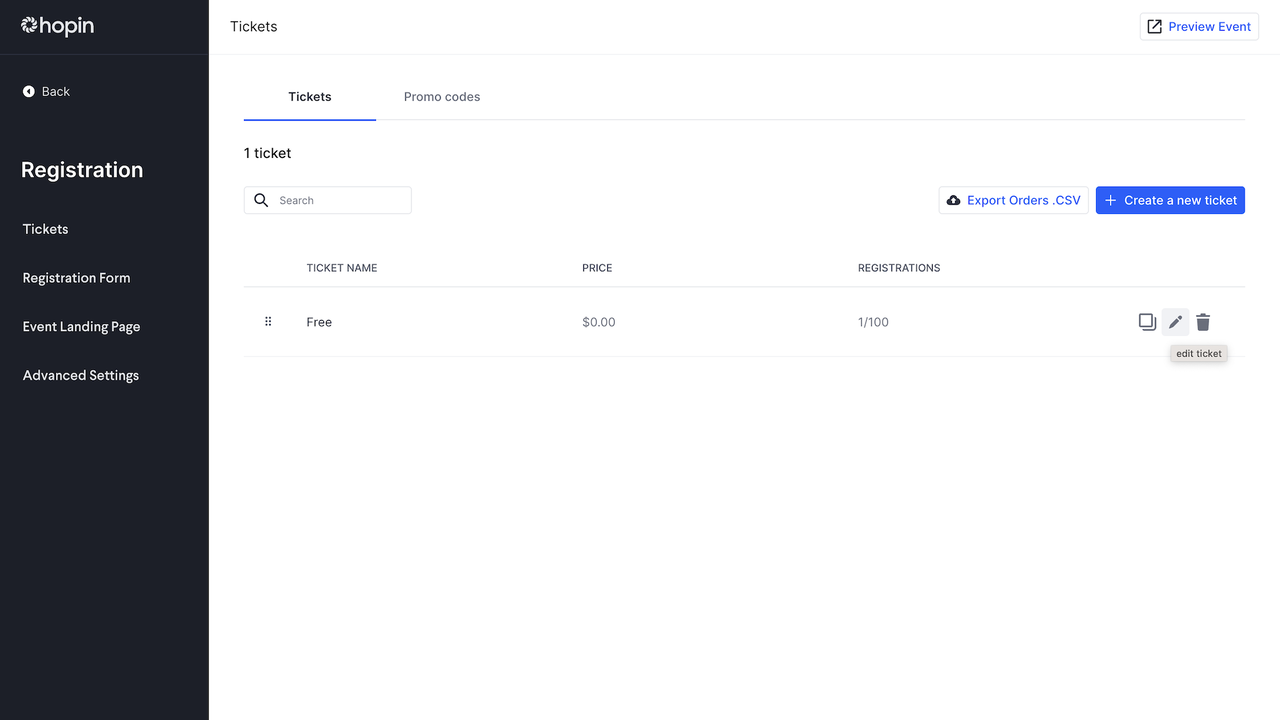This screenshot has height=720, width=1280.
Task: Click the Back arrow icon in sidebar
Action: pyautogui.click(x=28, y=91)
